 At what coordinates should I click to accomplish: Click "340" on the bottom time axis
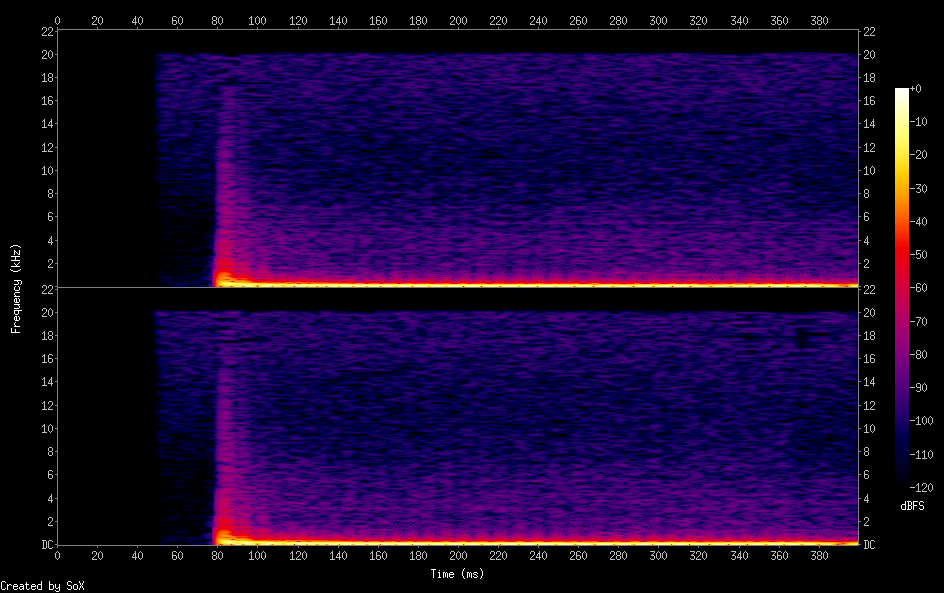coord(739,556)
